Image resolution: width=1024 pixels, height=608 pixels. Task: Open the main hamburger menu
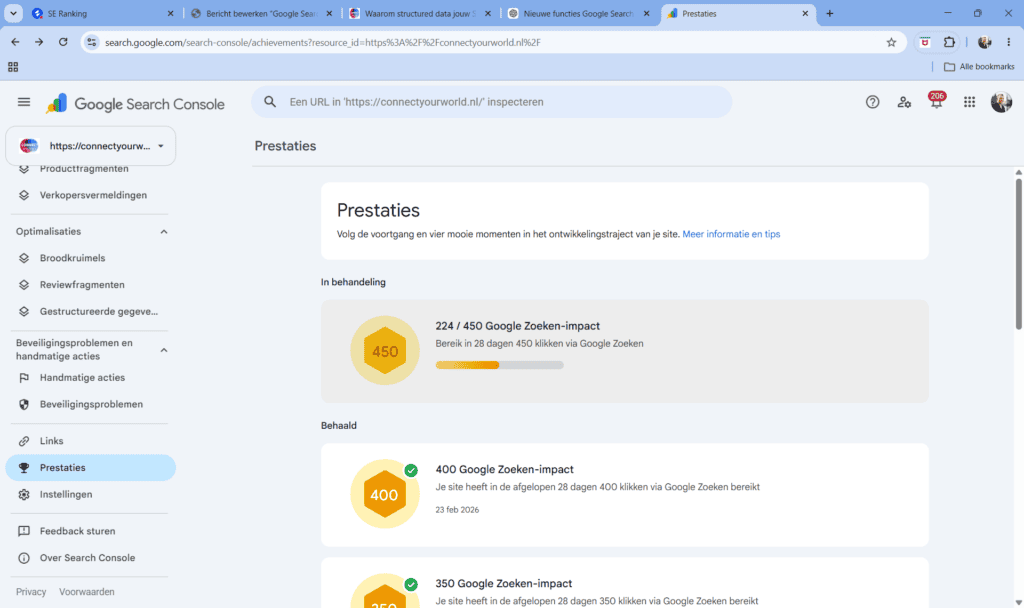tap(24, 102)
